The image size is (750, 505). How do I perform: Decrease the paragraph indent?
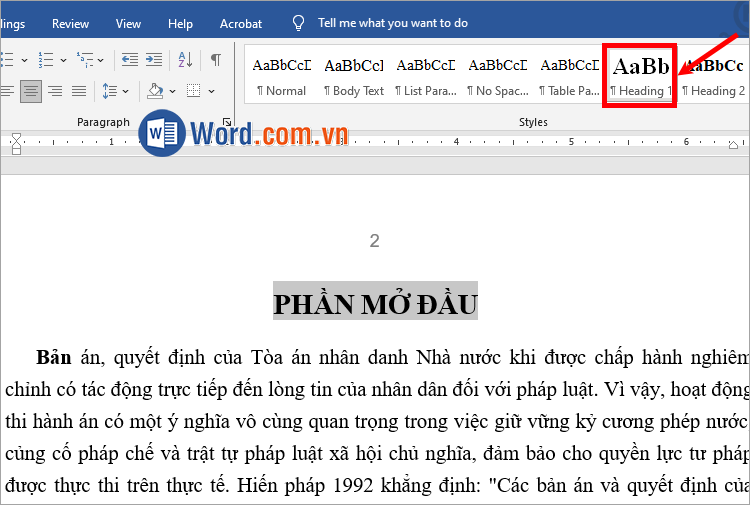point(130,60)
